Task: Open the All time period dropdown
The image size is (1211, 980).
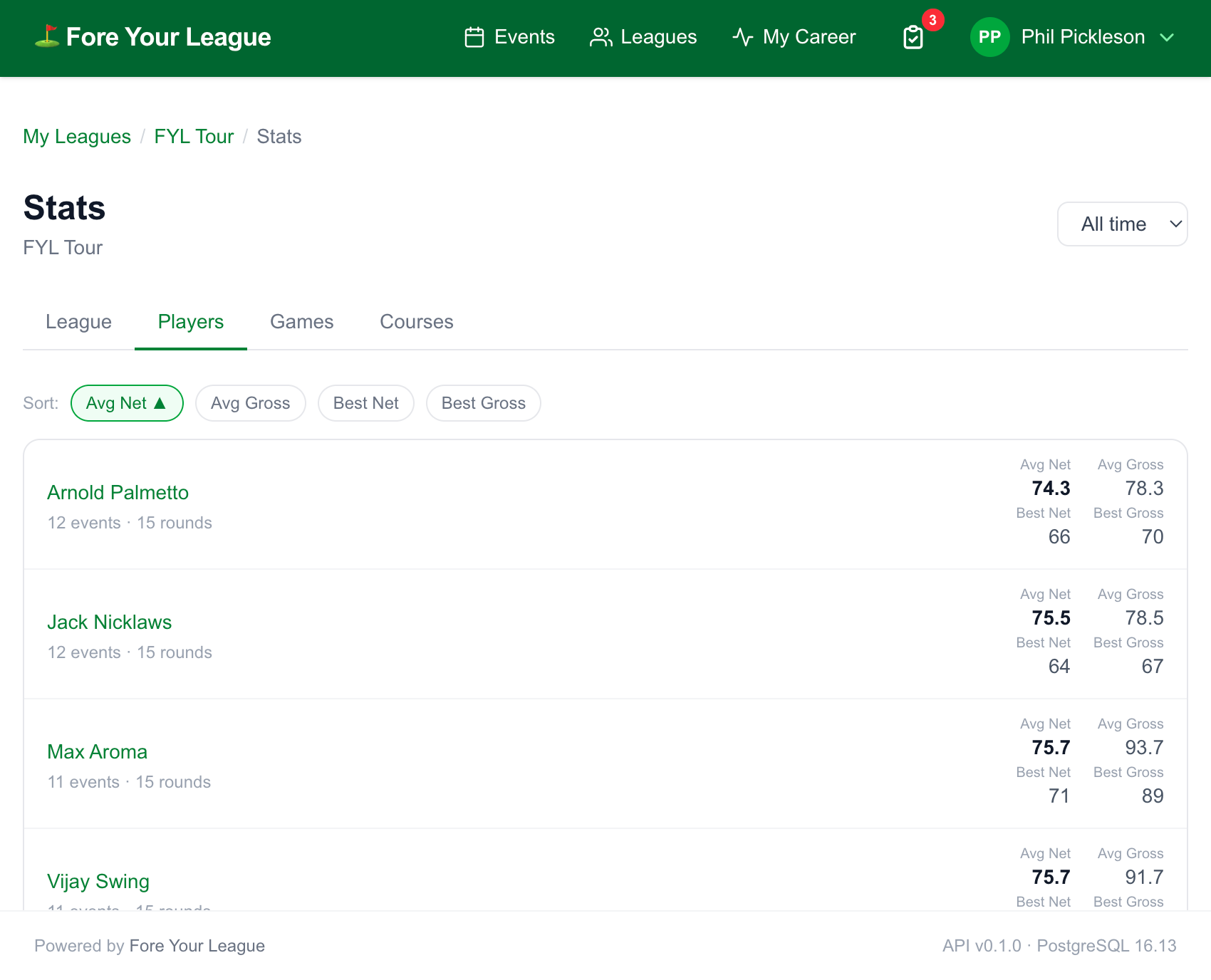Action: (1122, 224)
